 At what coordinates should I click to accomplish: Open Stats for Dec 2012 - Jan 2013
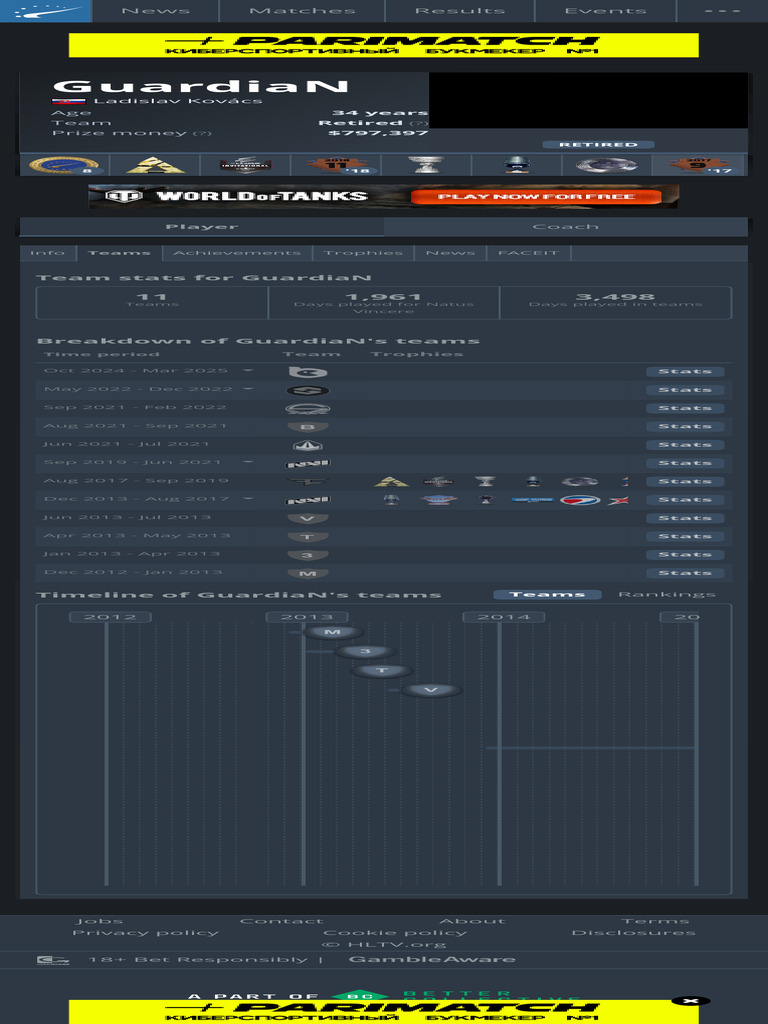tap(685, 573)
